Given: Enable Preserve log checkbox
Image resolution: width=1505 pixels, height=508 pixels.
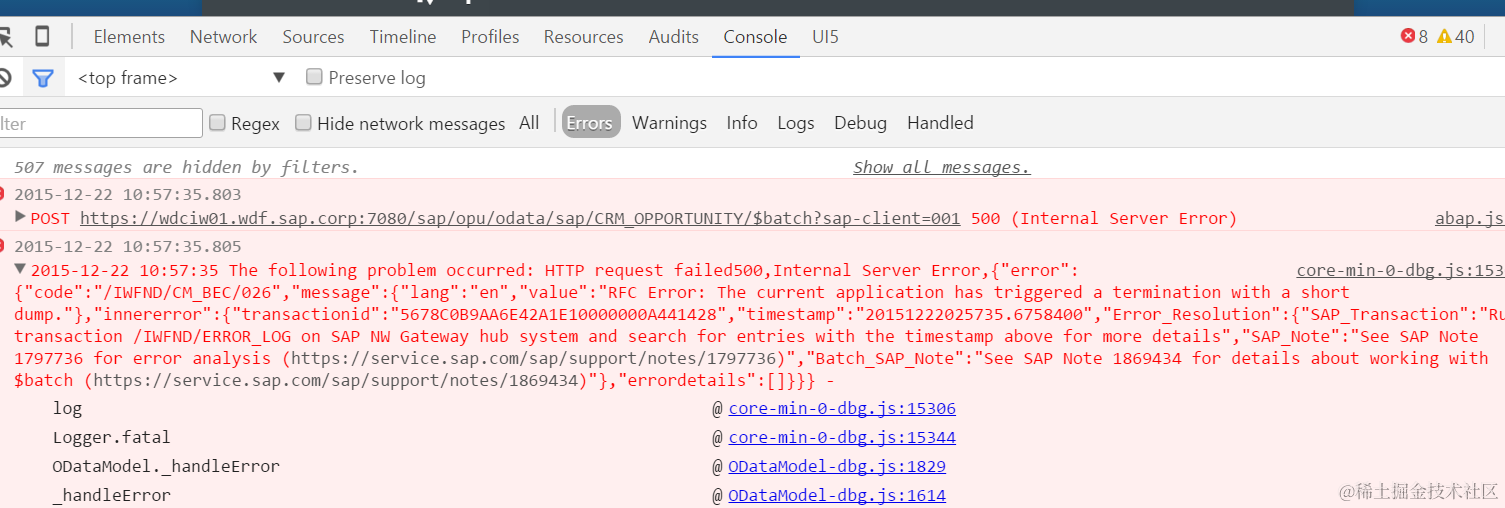Looking at the screenshot, I should coord(314,77).
